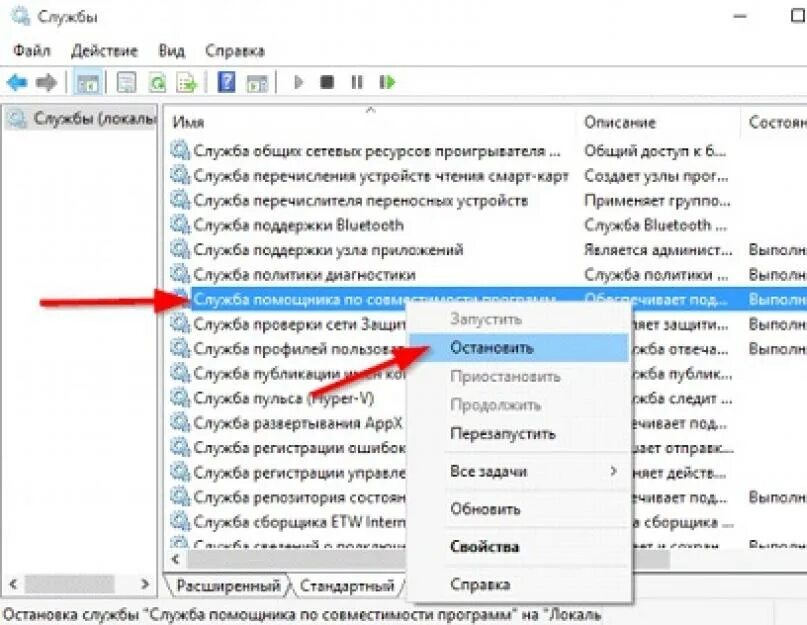The width and height of the screenshot is (807, 625).
Task: Select Служба регистрации управления row
Action: click(300, 473)
